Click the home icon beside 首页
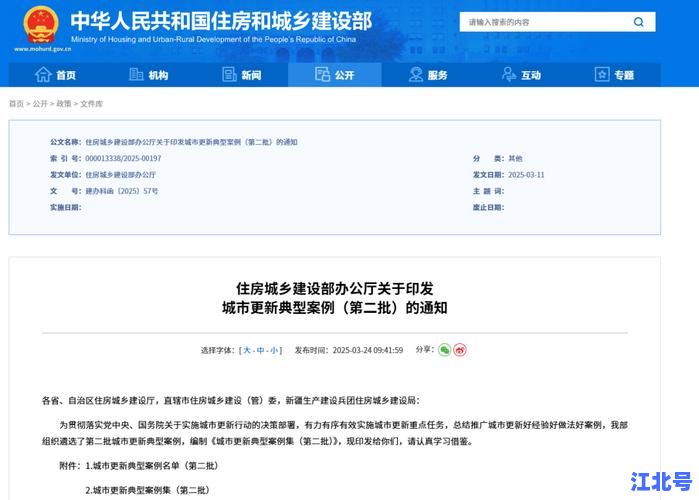 coord(43,74)
